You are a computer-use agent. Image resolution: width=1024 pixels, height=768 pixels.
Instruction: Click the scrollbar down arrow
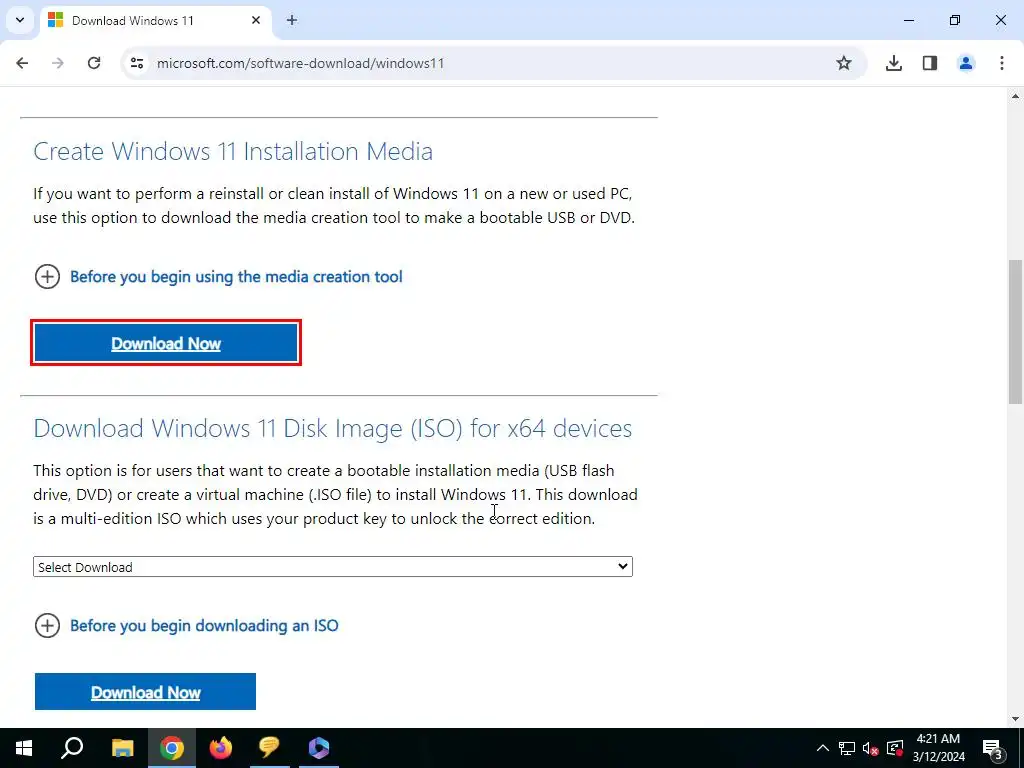coord(1015,719)
